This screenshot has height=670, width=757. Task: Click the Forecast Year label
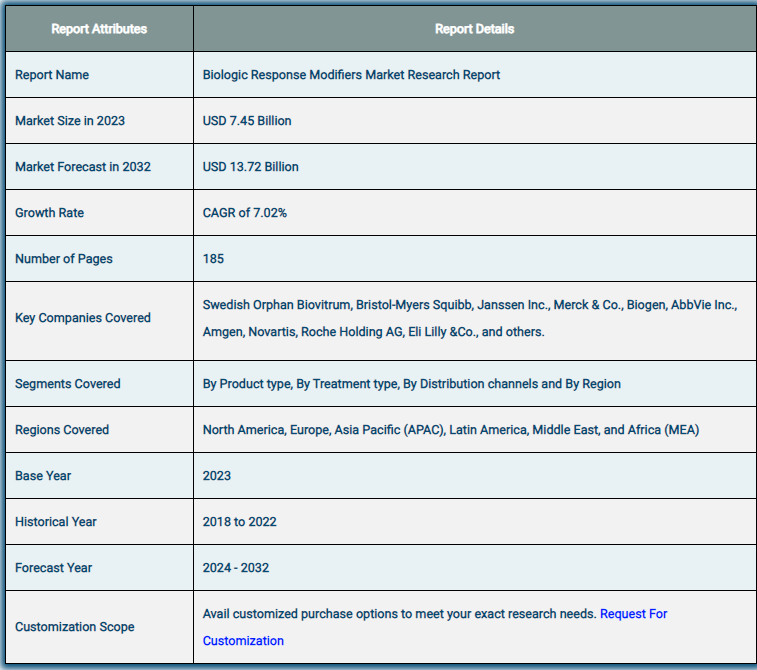click(x=53, y=568)
